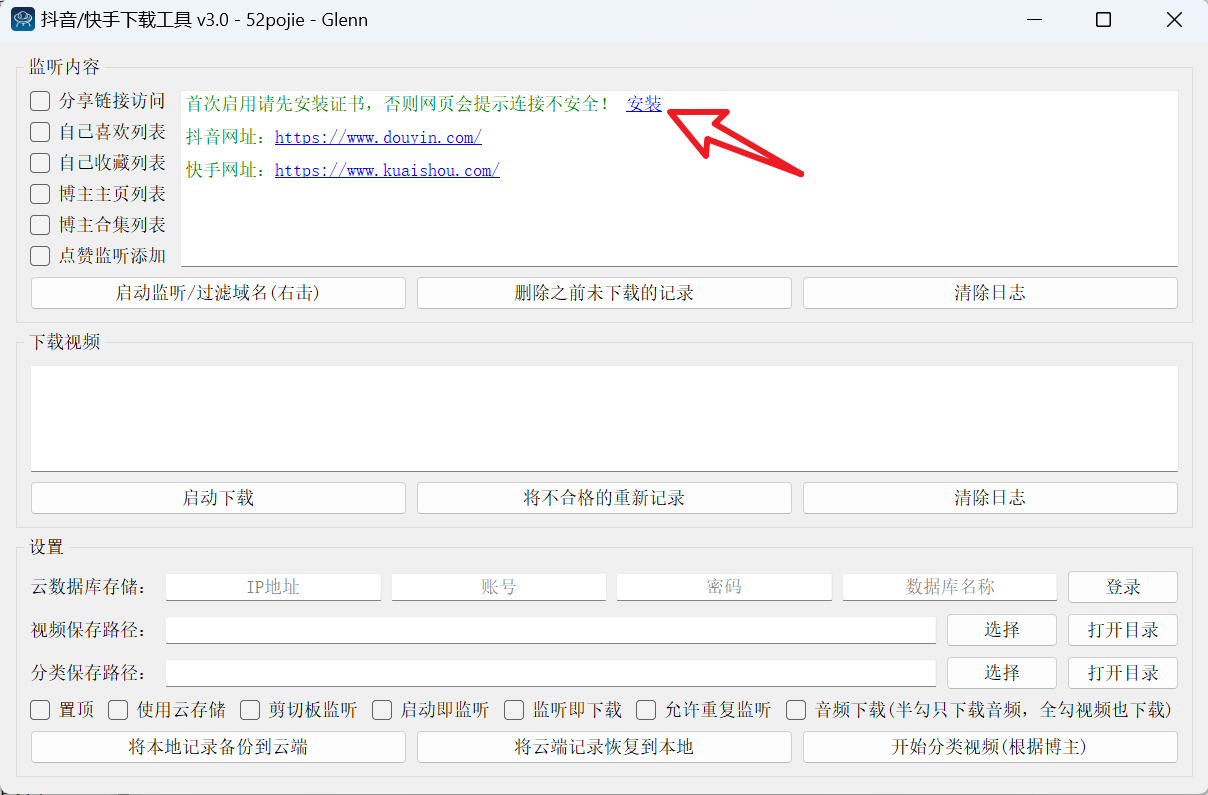Click the 将不合格的重新记录 button
Viewport: 1208px width, 795px height.
pyautogui.click(x=604, y=497)
